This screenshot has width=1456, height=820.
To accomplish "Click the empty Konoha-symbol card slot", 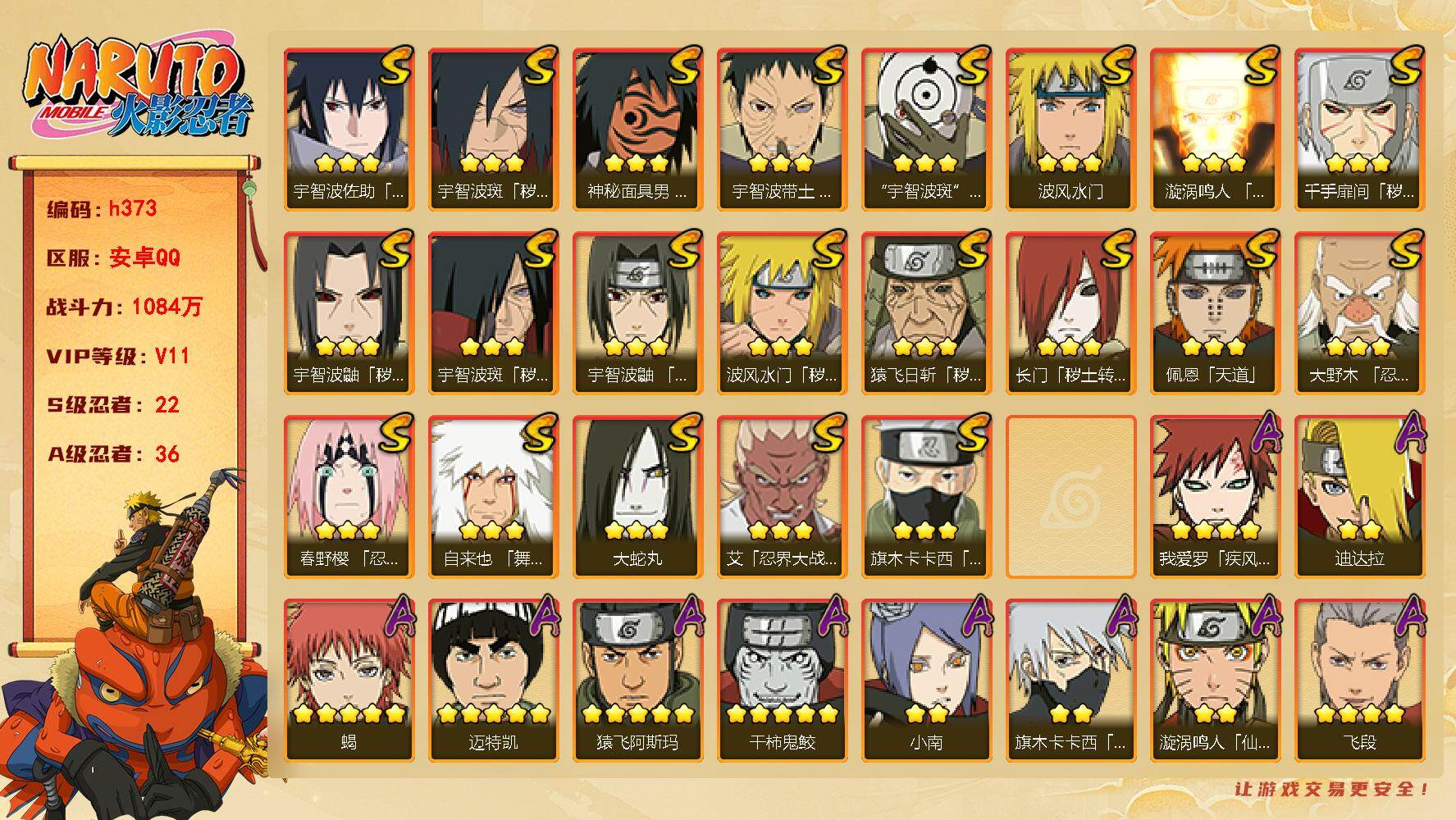I will tap(1070, 497).
